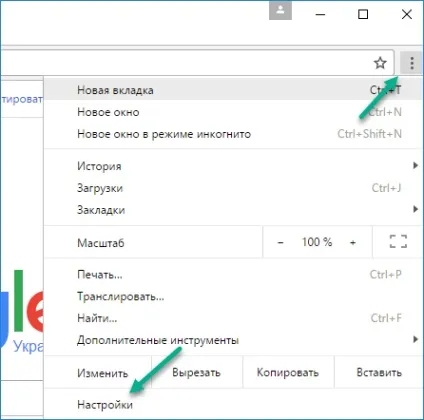Image resolution: width=424 pixels, height=420 pixels.
Task: Click the Изменить label
Action: pos(103,373)
